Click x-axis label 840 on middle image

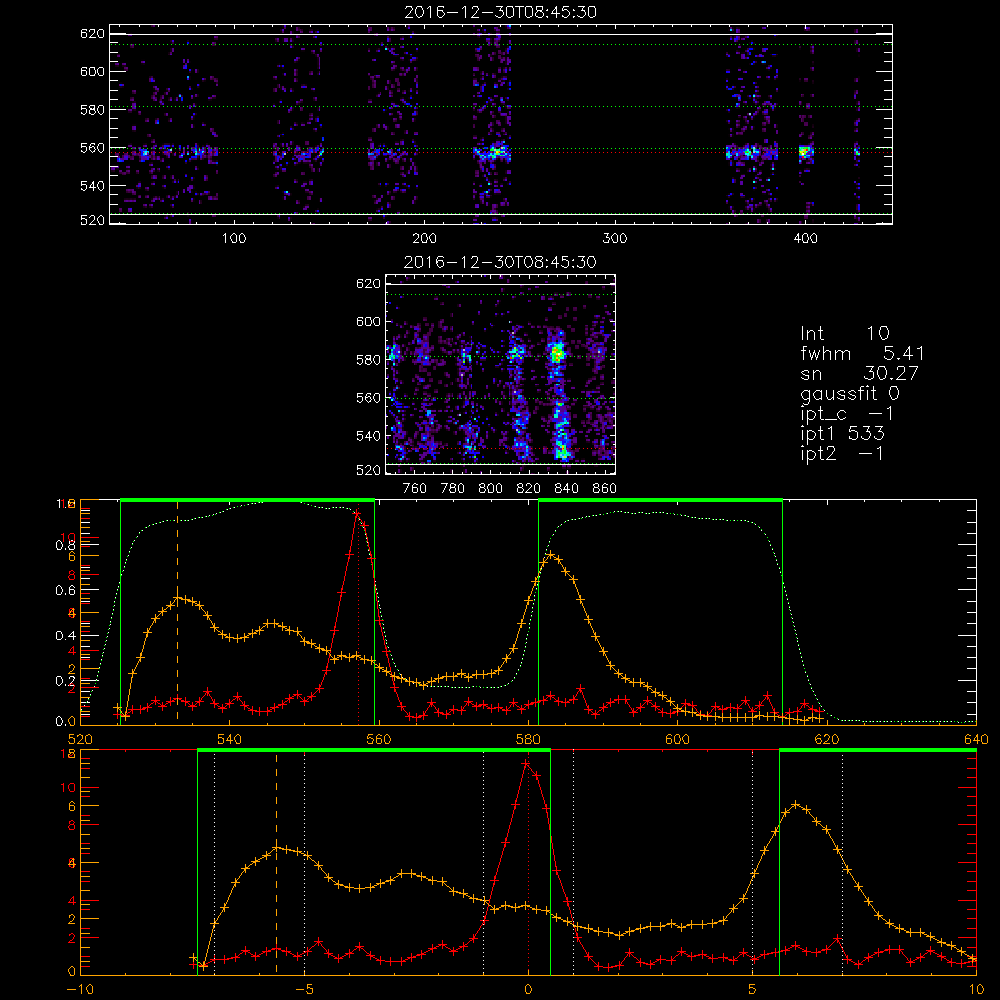pos(566,489)
